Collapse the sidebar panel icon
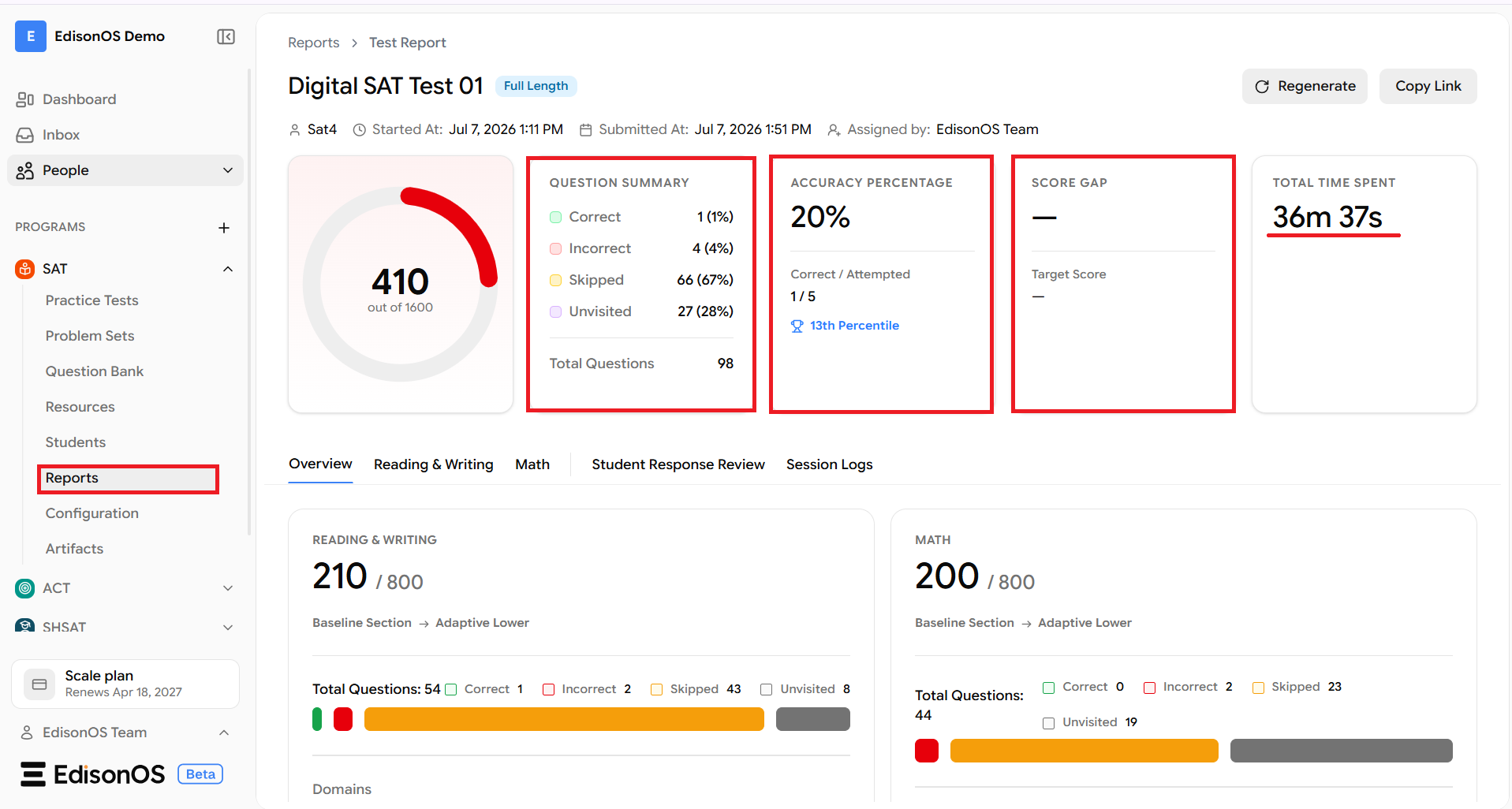Image resolution: width=1512 pixels, height=809 pixels. 226,36
